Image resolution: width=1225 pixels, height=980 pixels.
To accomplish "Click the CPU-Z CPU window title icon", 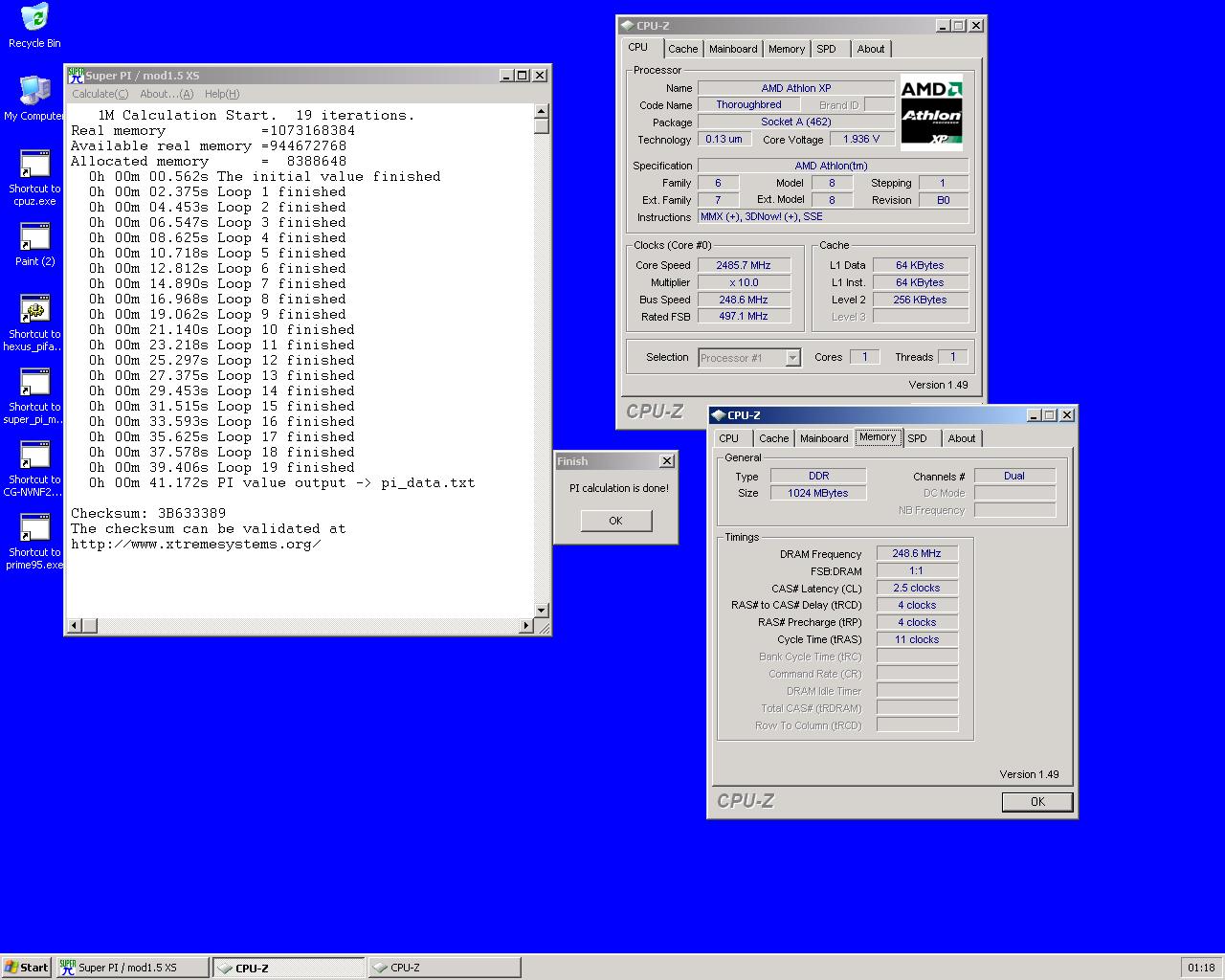I will tap(627, 26).
